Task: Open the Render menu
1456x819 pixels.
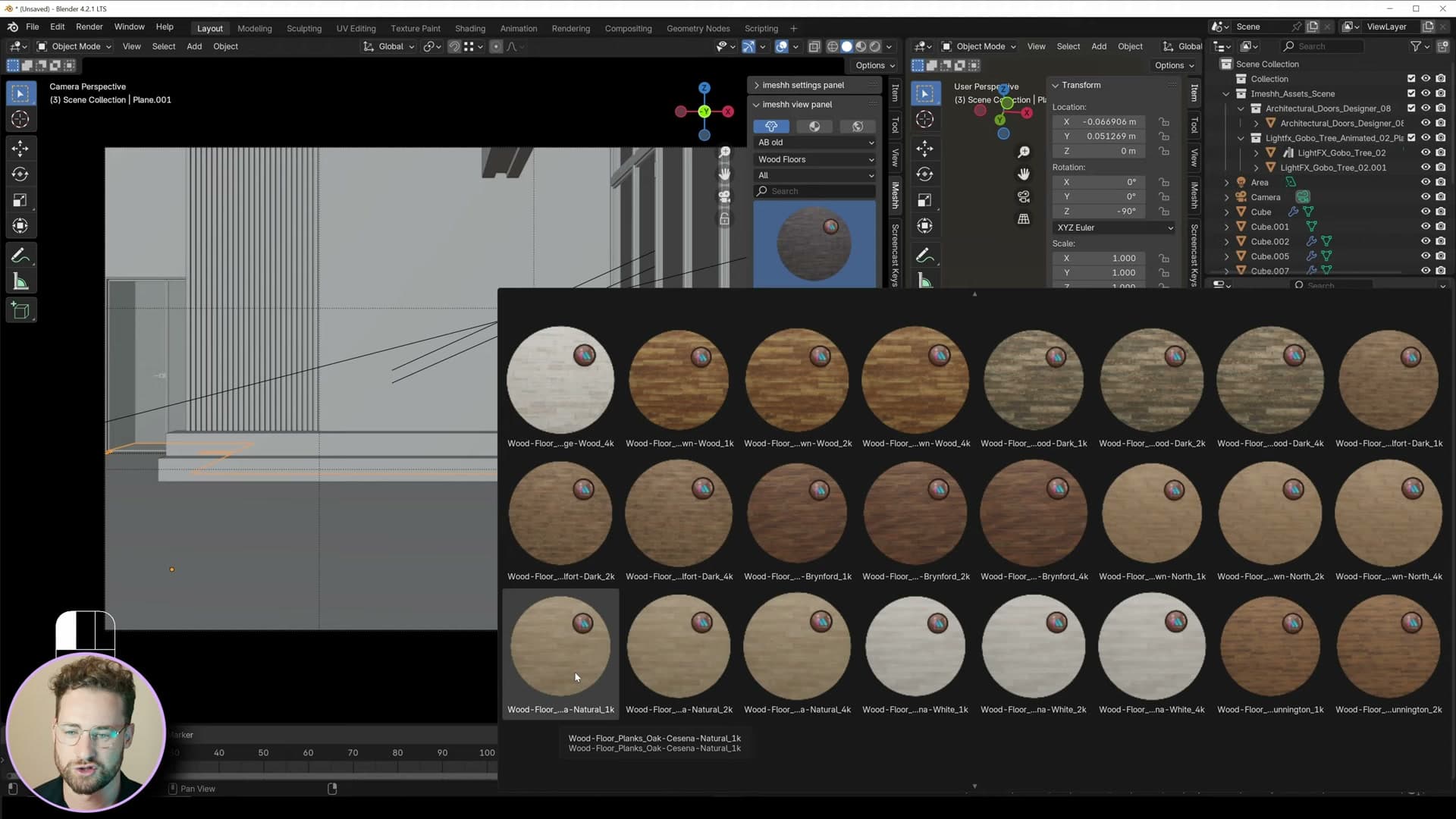Action: click(89, 27)
